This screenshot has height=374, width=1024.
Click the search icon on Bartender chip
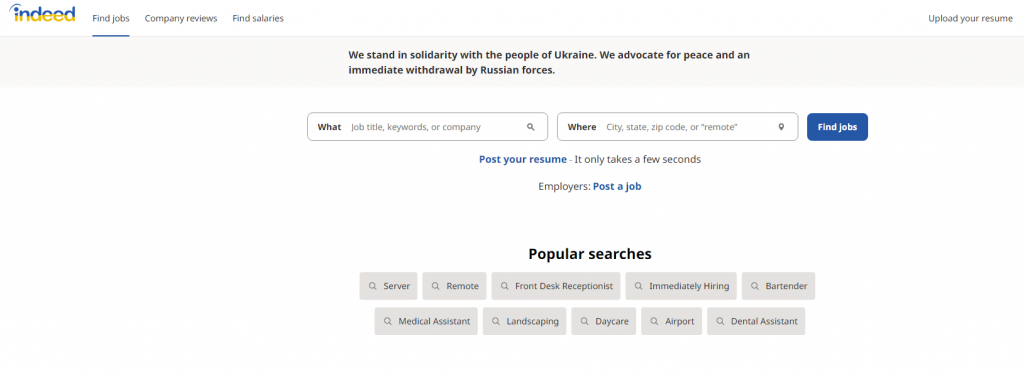[755, 286]
